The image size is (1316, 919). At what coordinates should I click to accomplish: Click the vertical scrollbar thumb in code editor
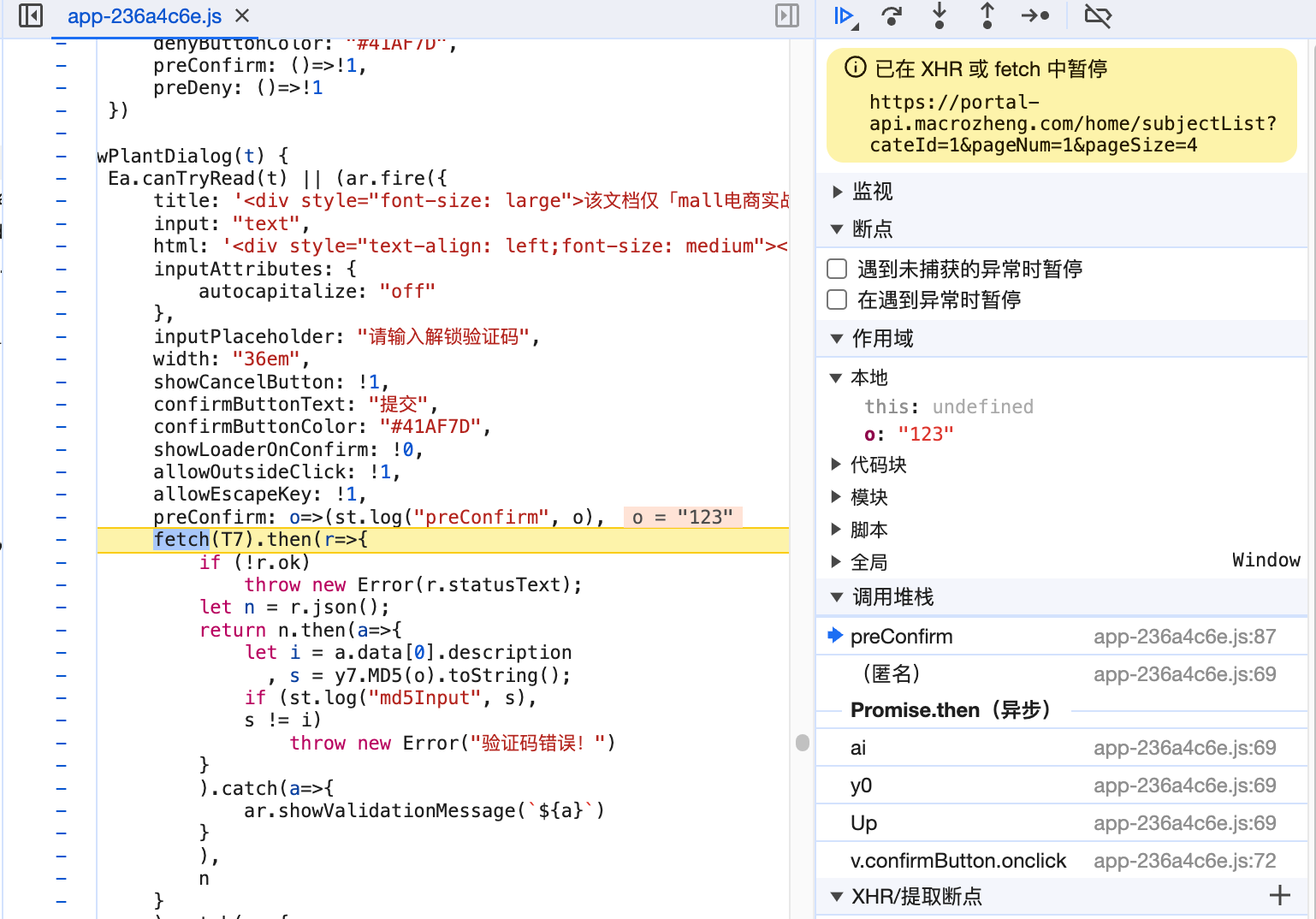(802, 742)
